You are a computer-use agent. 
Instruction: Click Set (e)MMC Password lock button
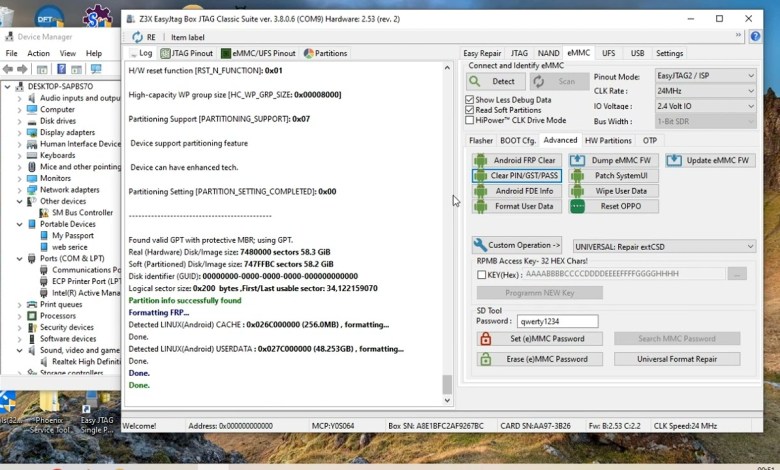[540, 339]
